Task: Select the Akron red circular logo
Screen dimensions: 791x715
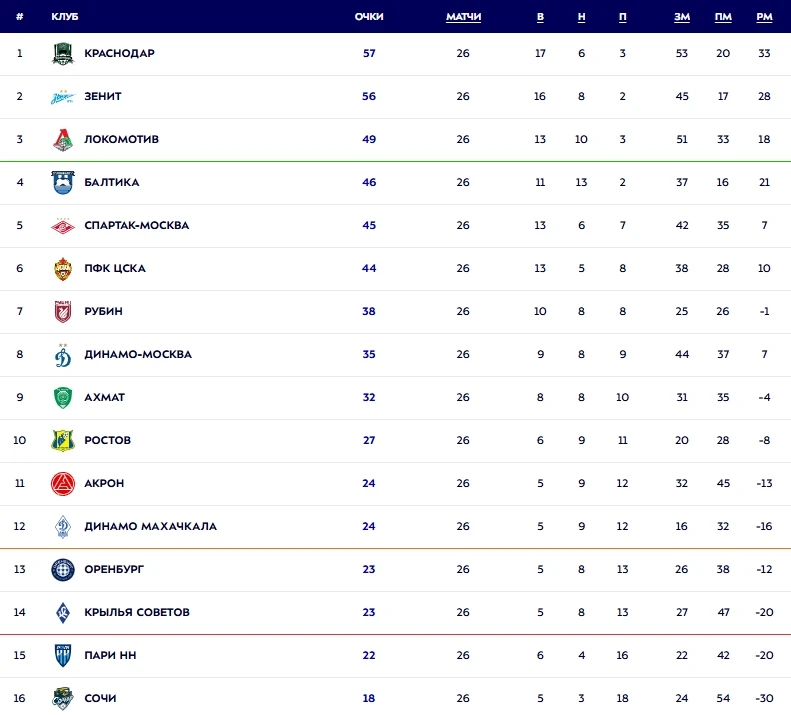Action: click(63, 483)
